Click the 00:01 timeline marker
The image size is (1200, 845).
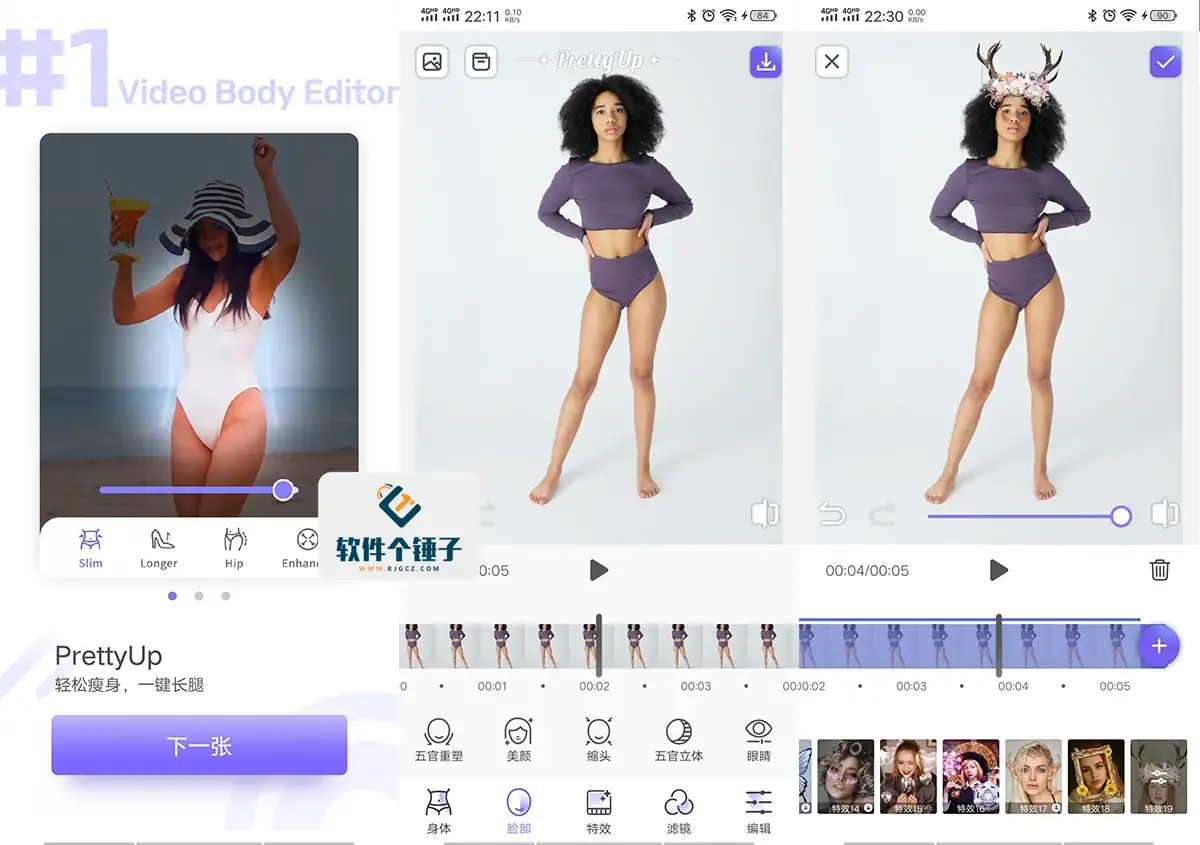492,686
